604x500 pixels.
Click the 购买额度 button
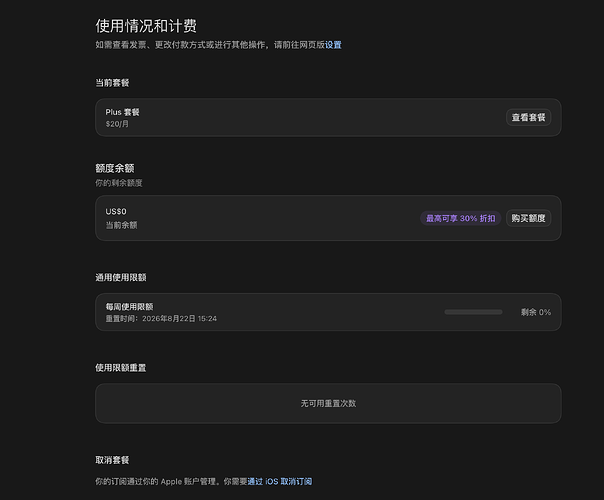[x=528, y=218]
